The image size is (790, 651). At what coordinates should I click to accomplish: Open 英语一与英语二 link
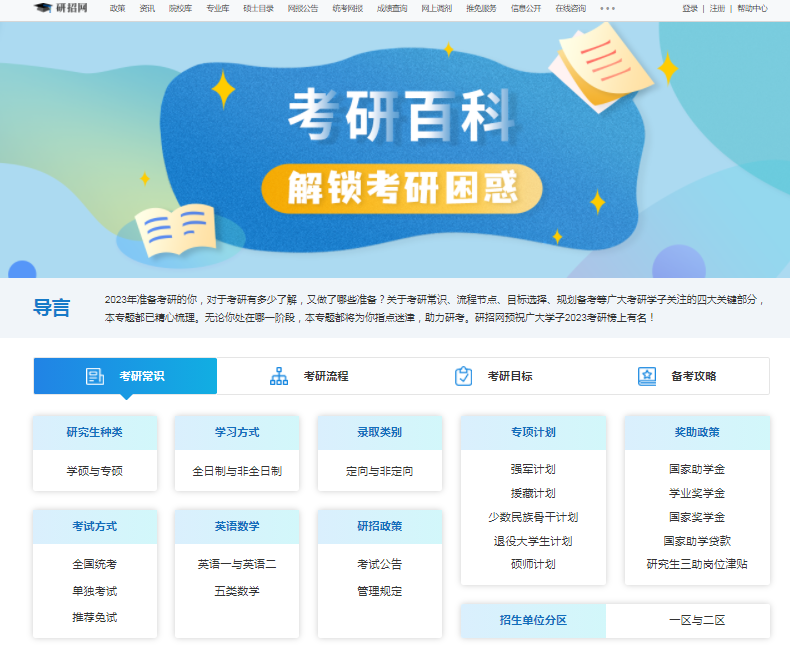(x=237, y=564)
